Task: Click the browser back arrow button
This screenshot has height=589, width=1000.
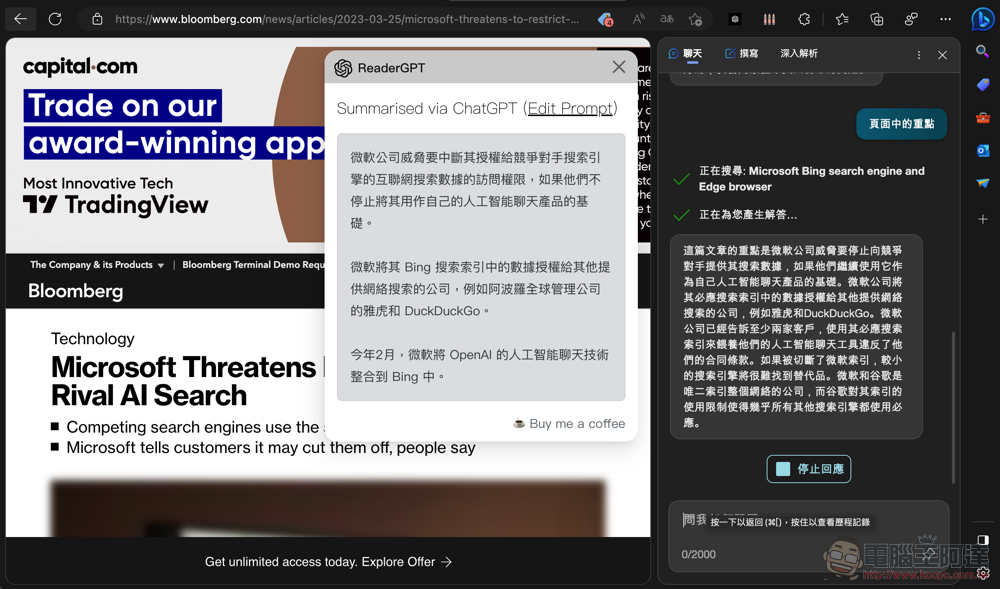Action: [20, 19]
